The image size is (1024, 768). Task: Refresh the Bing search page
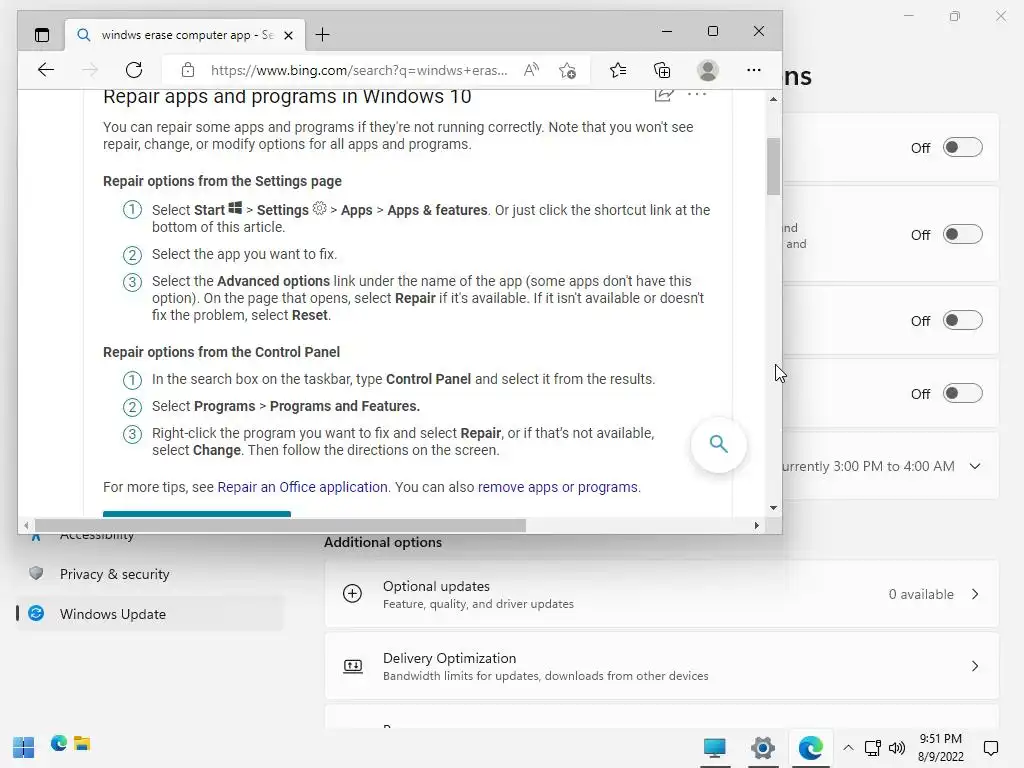point(134,70)
